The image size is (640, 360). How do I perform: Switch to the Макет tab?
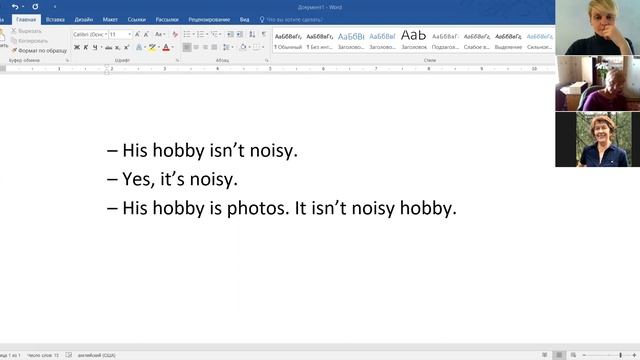(110, 20)
